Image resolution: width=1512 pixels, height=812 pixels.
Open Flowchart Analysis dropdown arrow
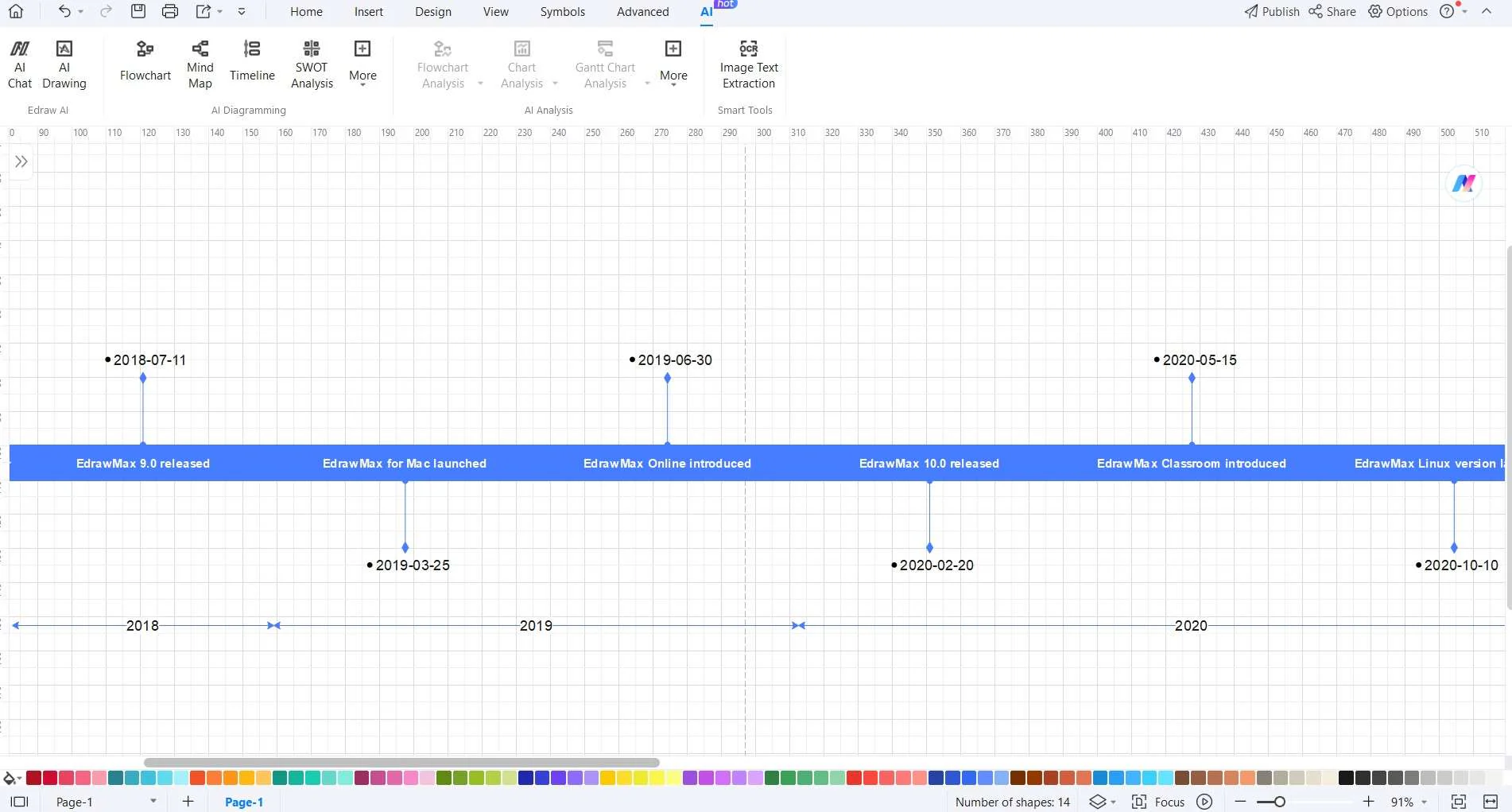[x=480, y=84]
